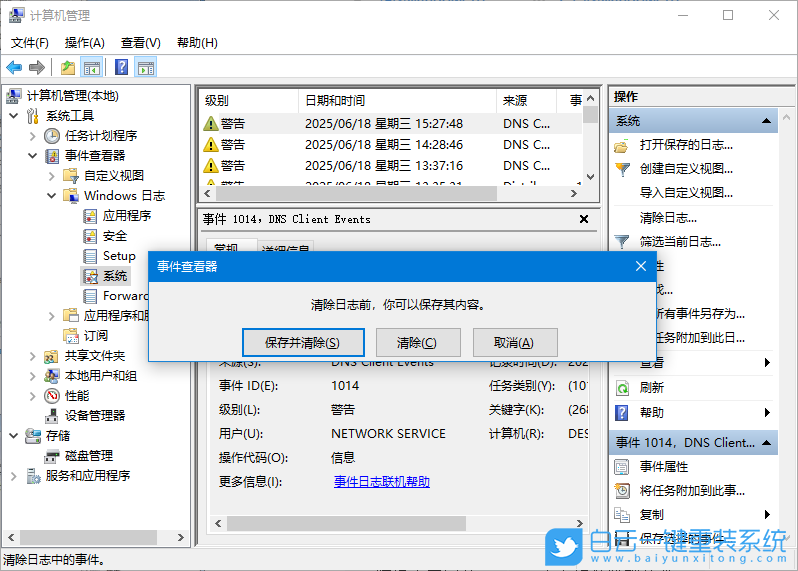
Task: Click 清除日志... in the actions pane
Action: pos(668,218)
